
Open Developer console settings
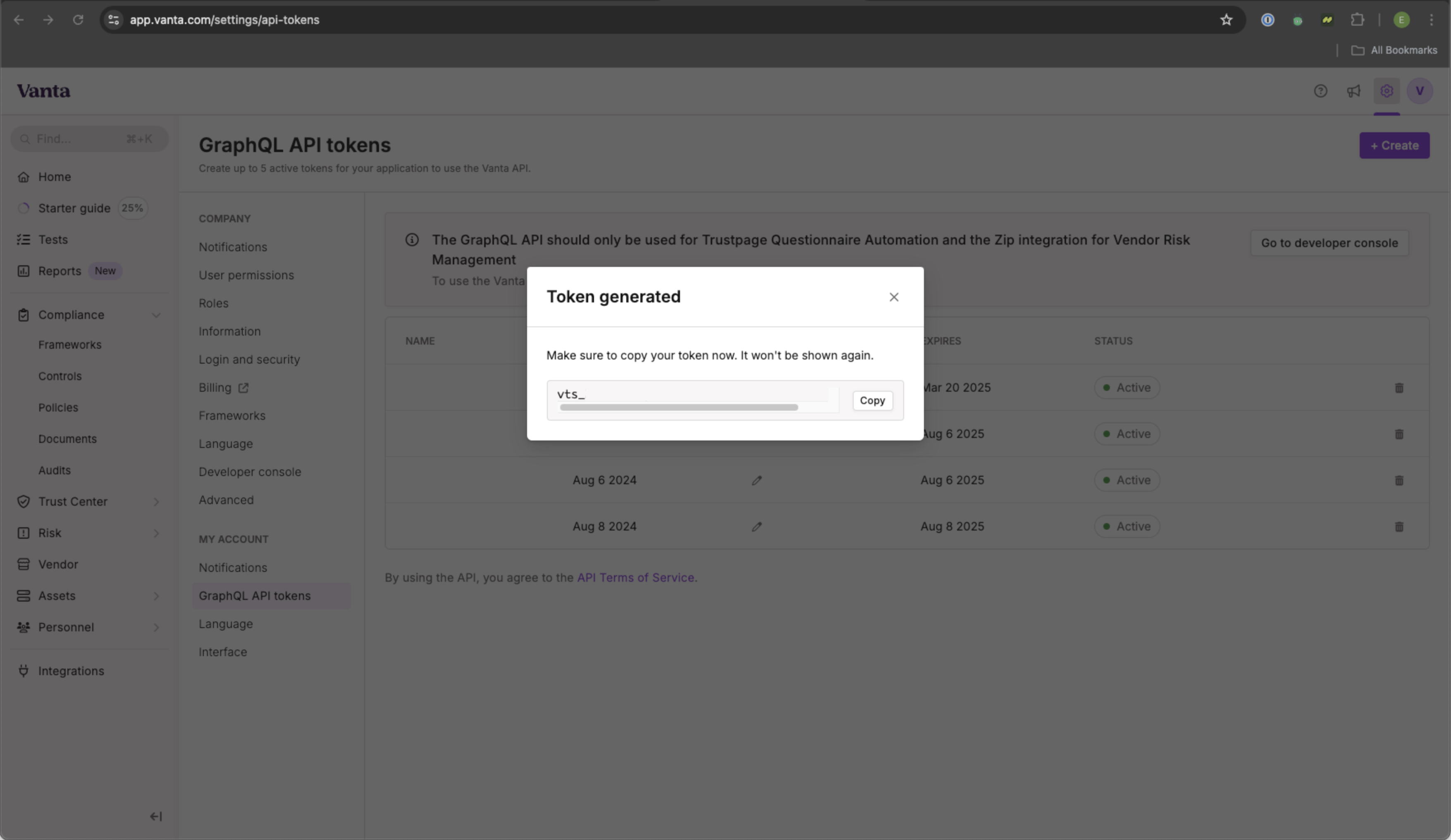(x=250, y=472)
